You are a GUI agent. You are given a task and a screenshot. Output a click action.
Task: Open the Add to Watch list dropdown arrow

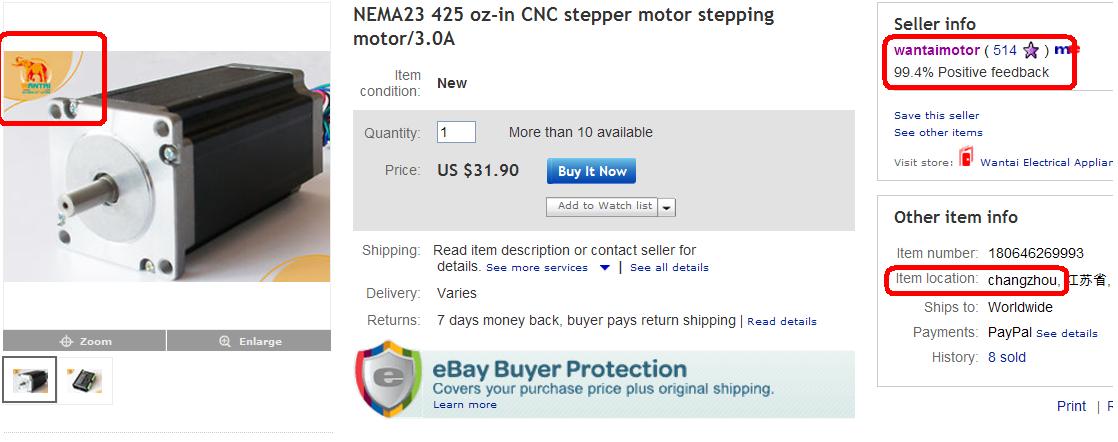(x=667, y=207)
